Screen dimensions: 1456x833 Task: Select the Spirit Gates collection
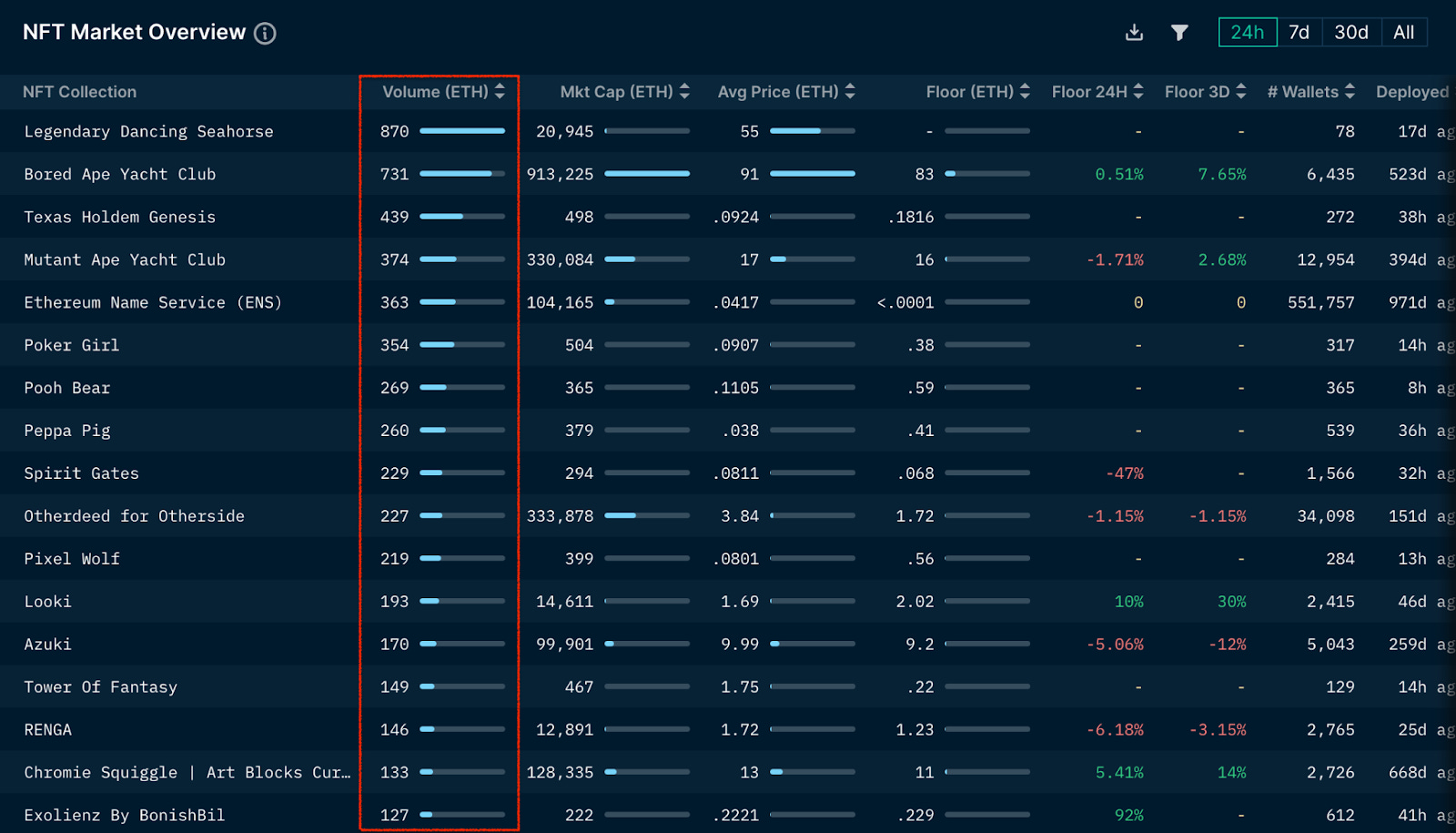click(x=82, y=473)
